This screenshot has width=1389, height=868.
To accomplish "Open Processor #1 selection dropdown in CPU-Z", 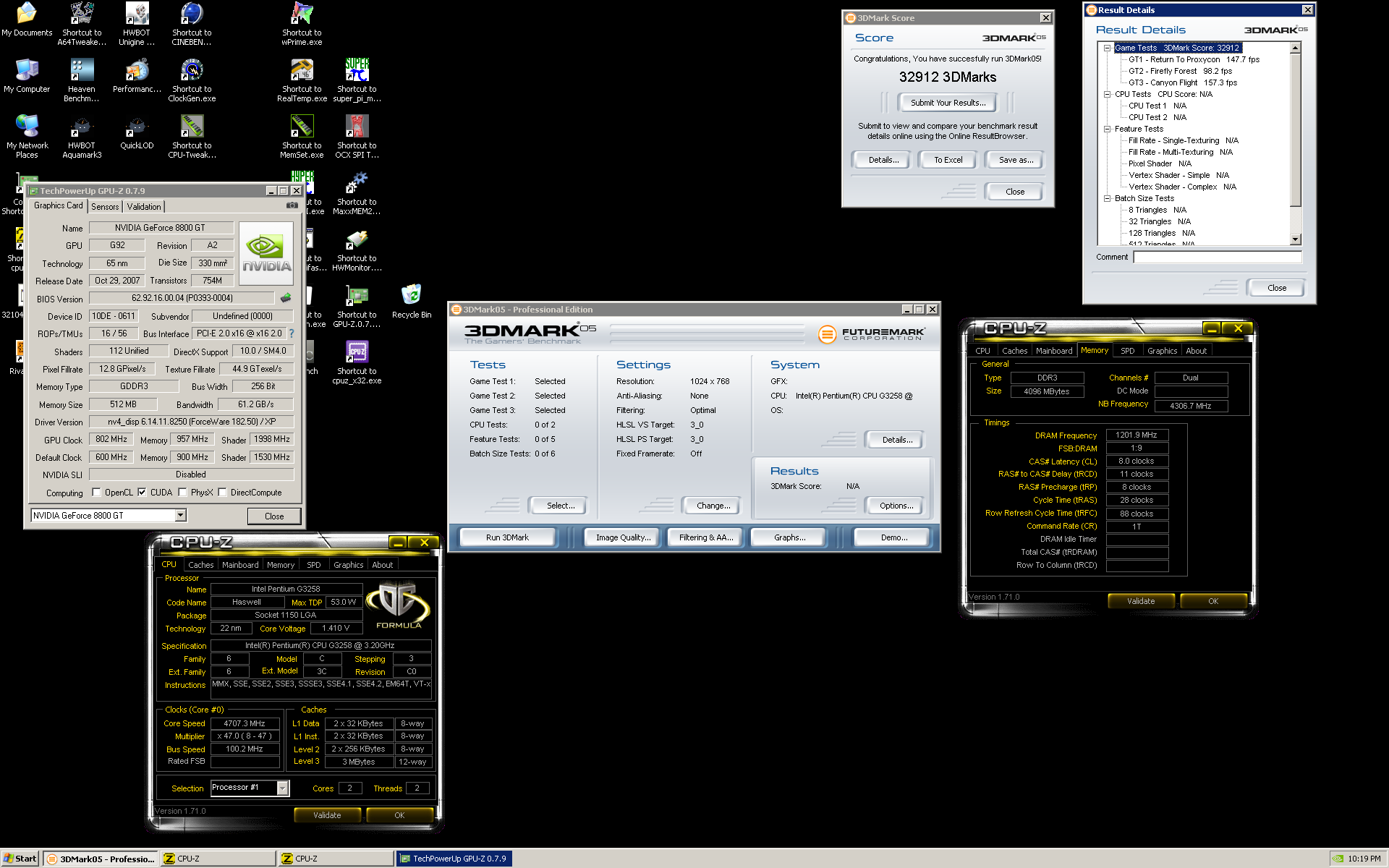I will (283, 788).
